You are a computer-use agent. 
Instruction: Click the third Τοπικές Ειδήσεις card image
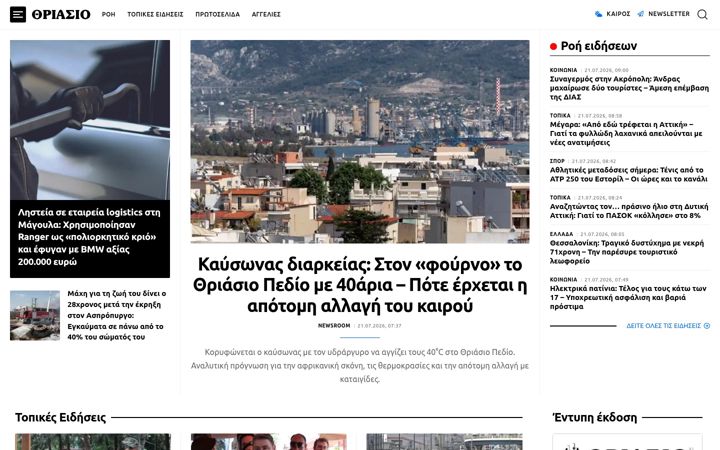444,442
